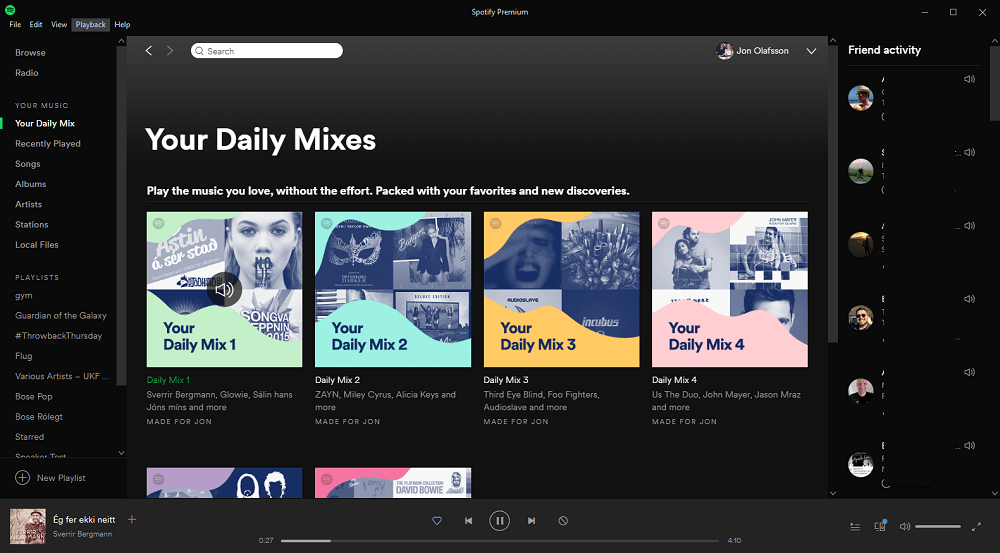Toggle full screen with expand arrows icon
The width and height of the screenshot is (1000, 553).
[976, 526]
